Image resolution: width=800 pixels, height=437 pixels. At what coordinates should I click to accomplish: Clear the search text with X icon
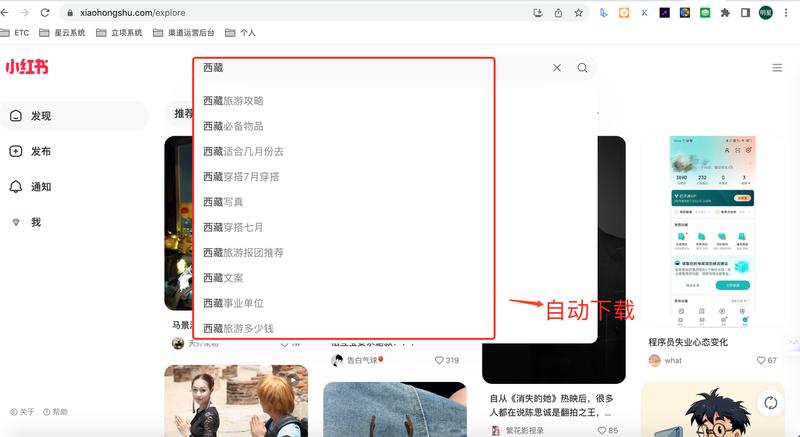(x=557, y=67)
